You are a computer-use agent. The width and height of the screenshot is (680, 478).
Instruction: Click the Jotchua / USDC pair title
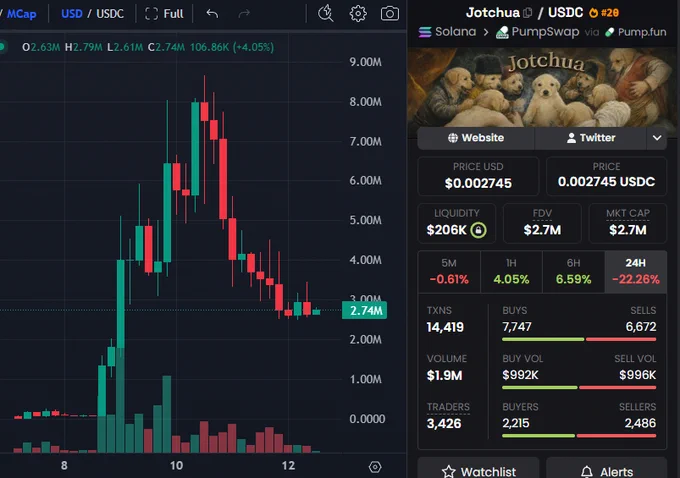pyautogui.click(x=524, y=13)
